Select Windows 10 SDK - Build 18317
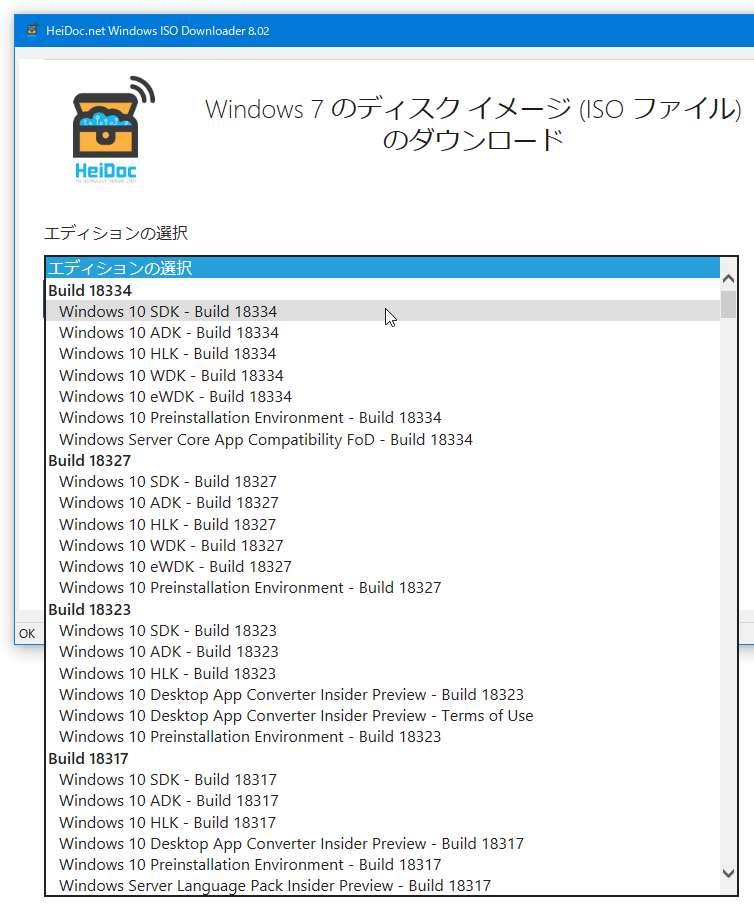The height and width of the screenshot is (912, 754). pyautogui.click(x=383, y=779)
